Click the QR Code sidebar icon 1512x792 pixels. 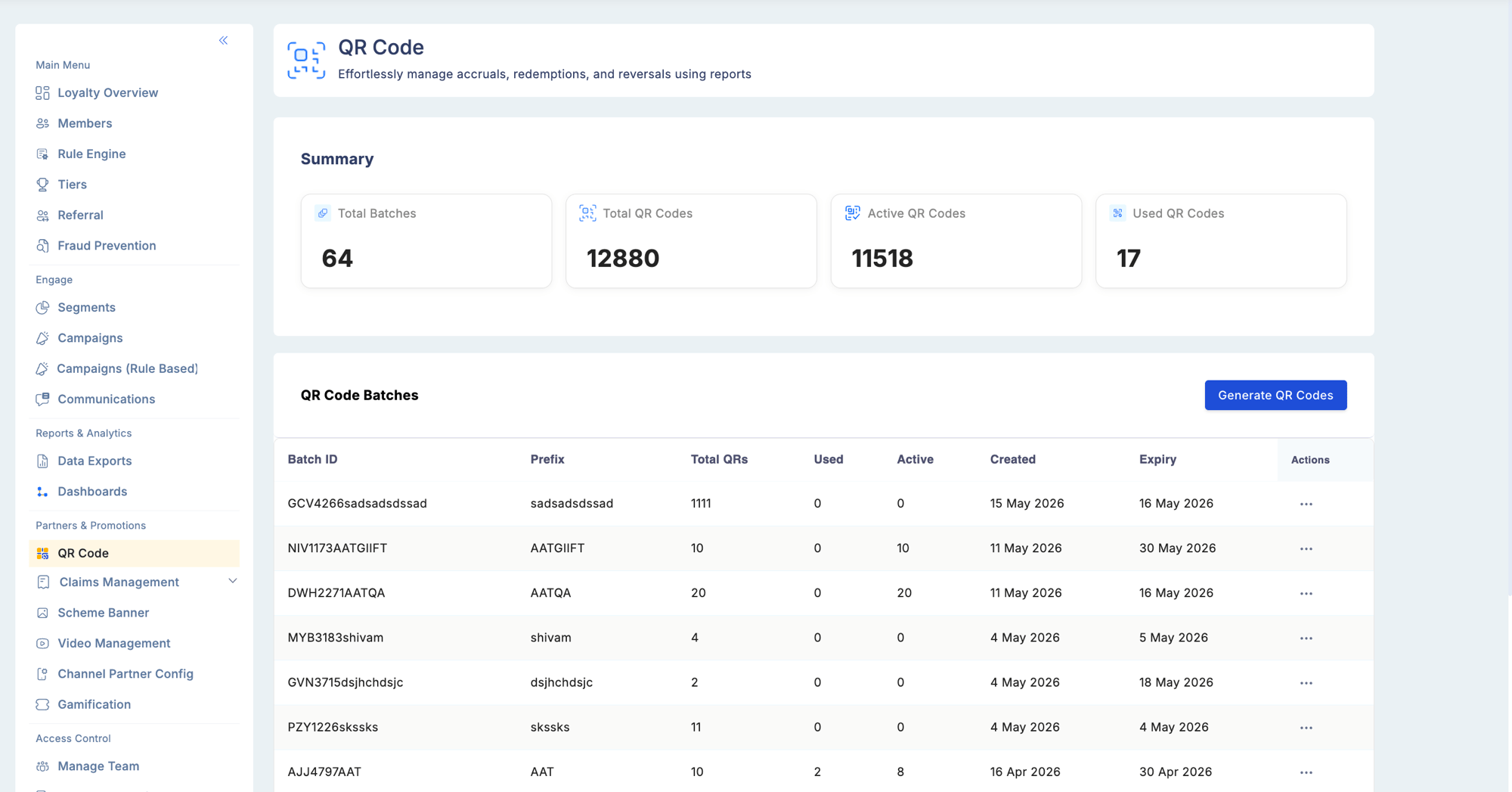(x=42, y=554)
